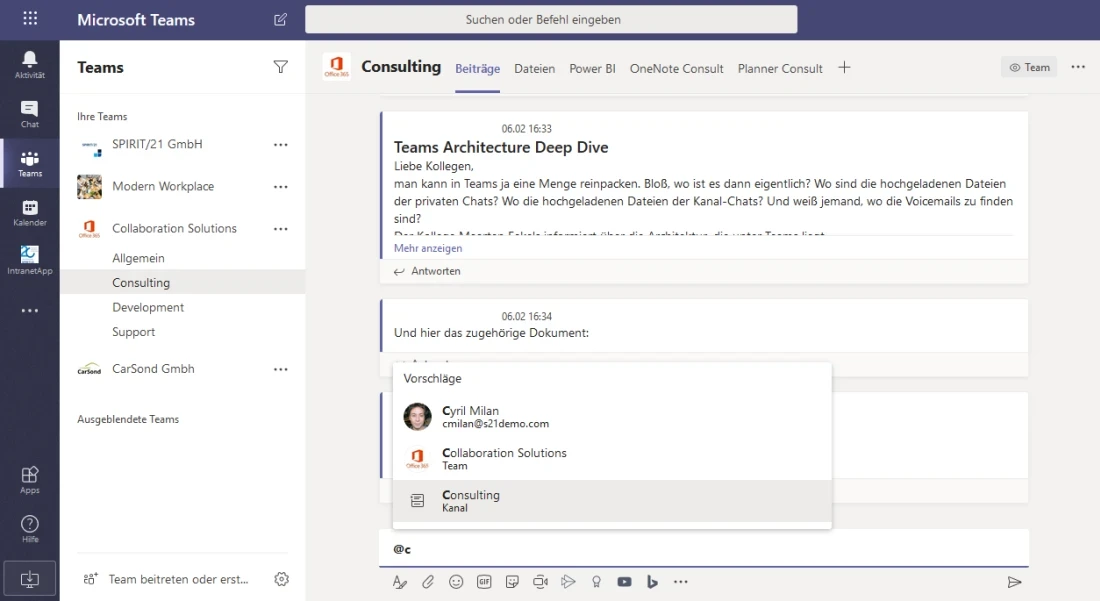Click the Team visibility button in header
1100x601 pixels.
coord(1029,67)
